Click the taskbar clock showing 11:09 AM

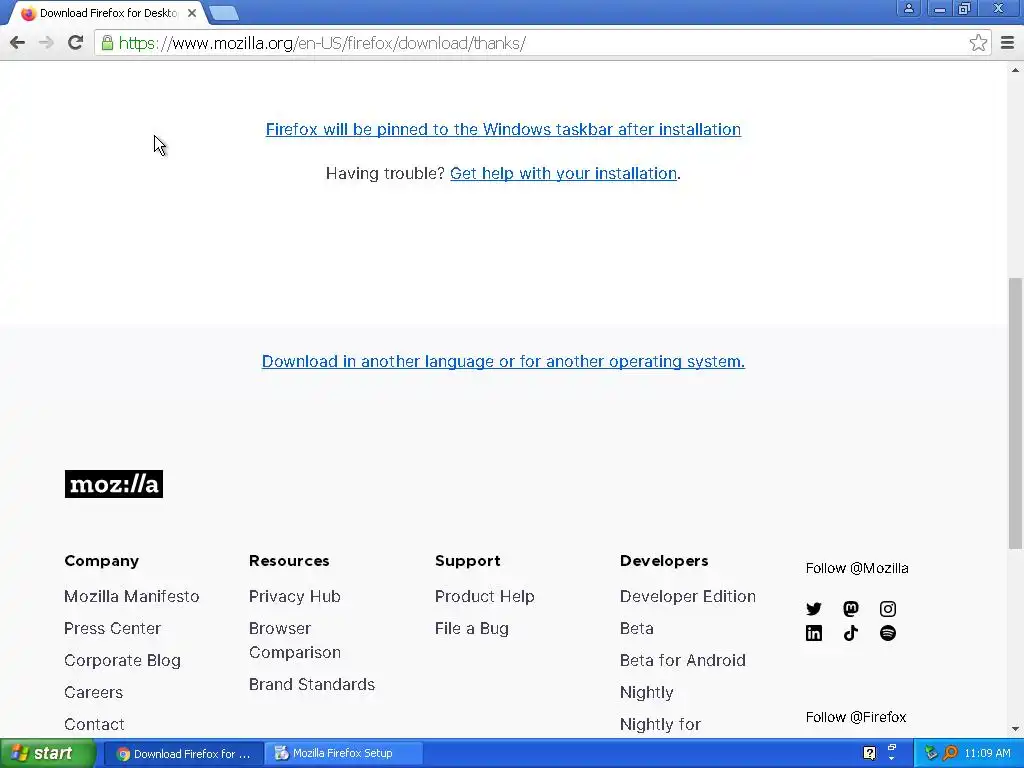coord(987,754)
